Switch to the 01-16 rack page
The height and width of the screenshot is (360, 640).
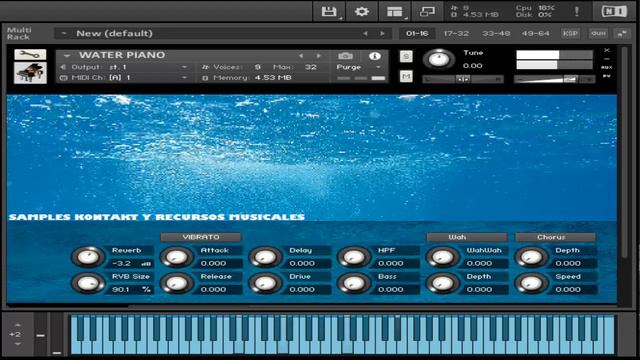(x=417, y=33)
